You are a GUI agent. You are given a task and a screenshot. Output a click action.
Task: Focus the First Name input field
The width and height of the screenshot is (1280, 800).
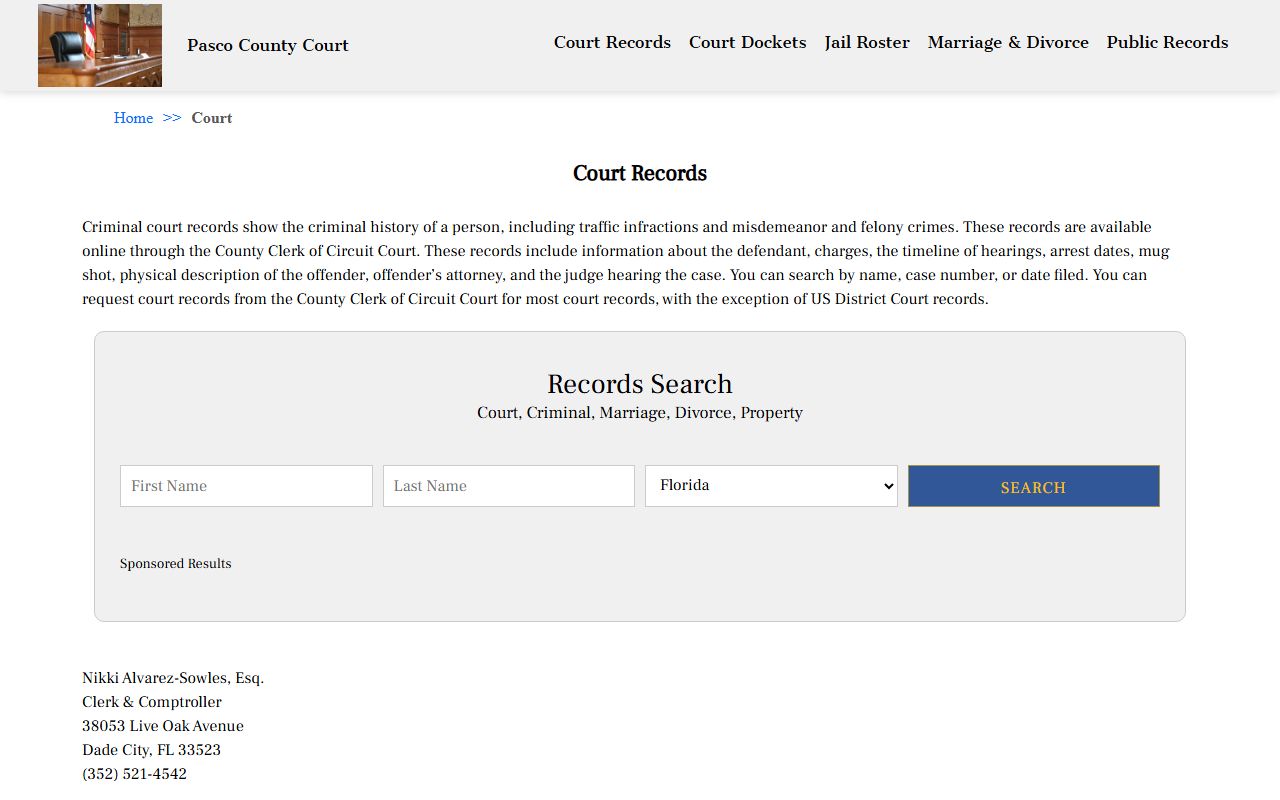[246, 486]
